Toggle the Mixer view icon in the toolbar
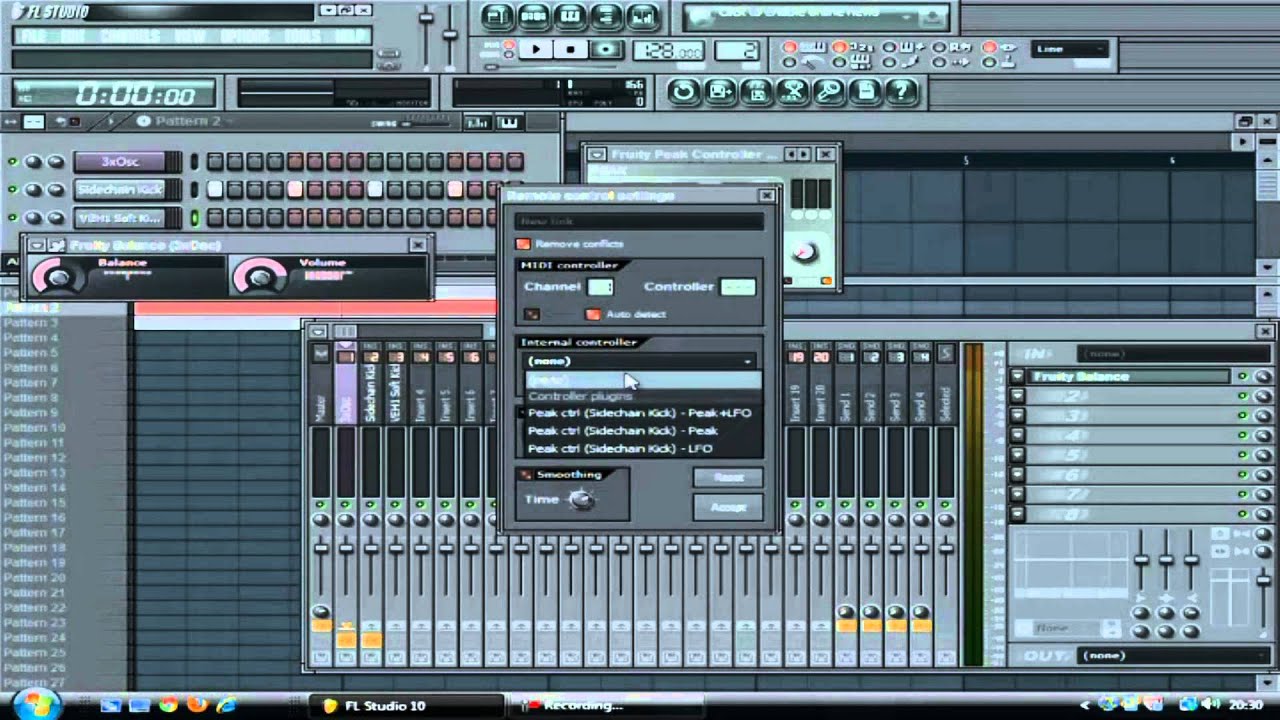Image resolution: width=1280 pixels, height=720 pixels. point(644,17)
